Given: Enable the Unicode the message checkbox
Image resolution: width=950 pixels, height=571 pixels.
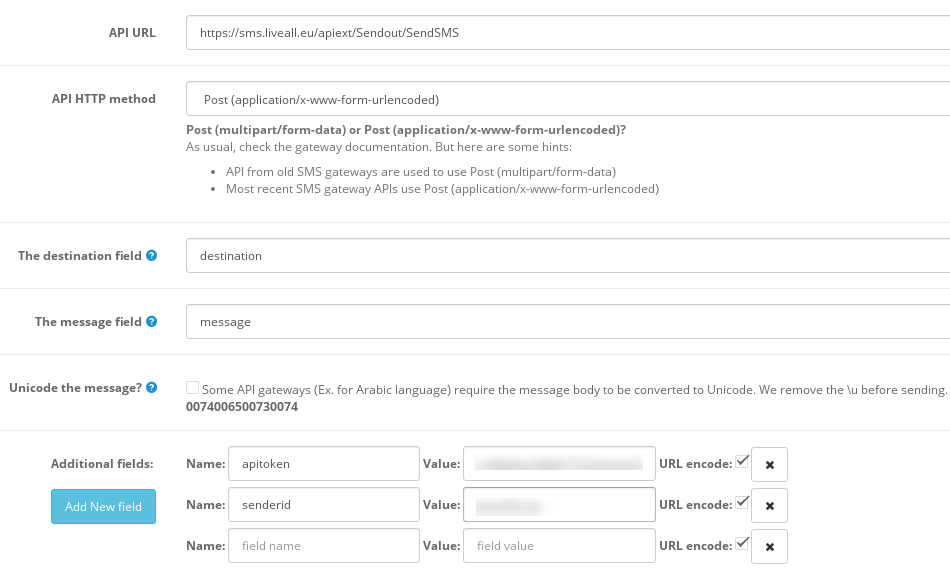Looking at the screenshot, I should point(192,387).
